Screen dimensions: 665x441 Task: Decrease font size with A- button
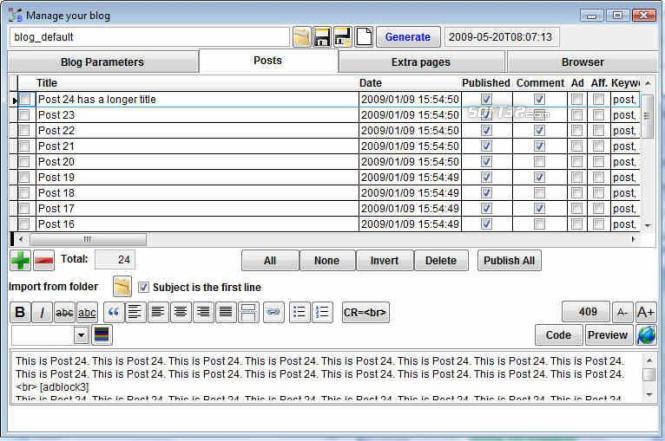click(x=623, y=313)
